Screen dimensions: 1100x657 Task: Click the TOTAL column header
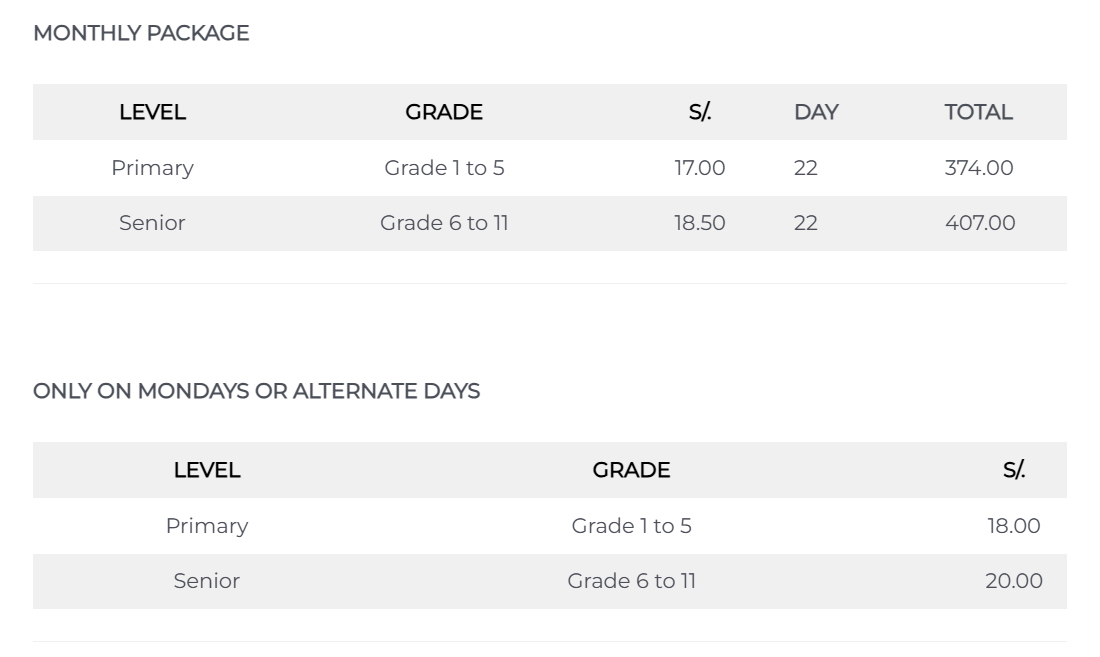978,112
